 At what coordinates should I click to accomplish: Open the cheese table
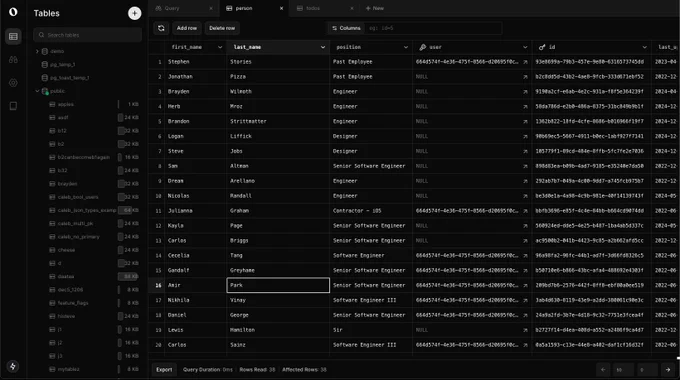(66, 250)
